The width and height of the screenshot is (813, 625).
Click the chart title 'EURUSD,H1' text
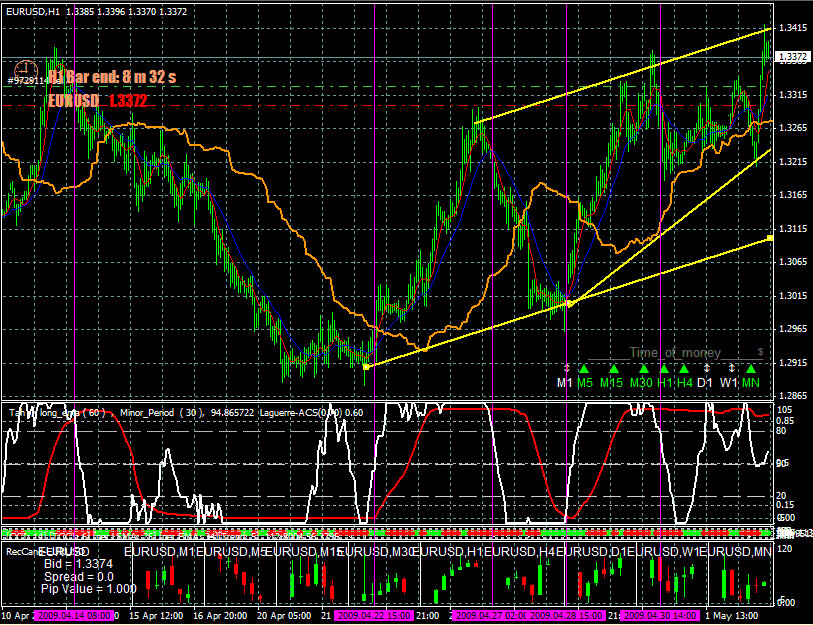34,11
